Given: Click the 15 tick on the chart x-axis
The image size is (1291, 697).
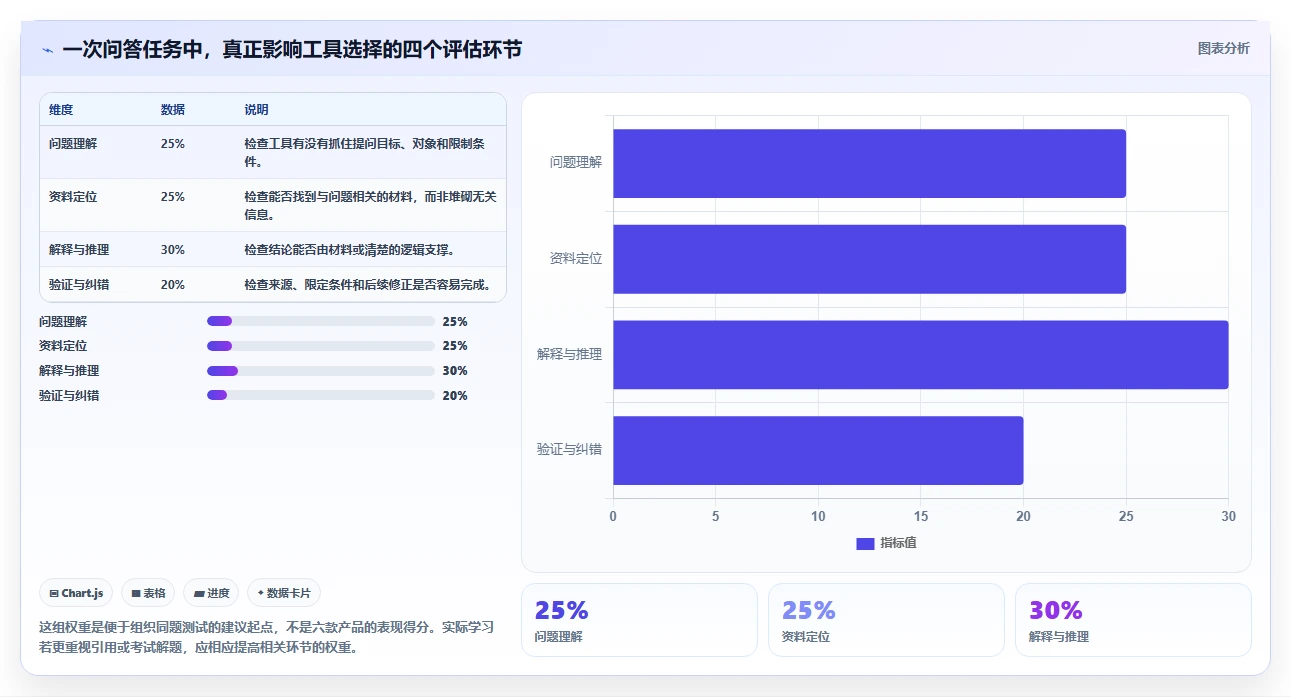Looking at the screenshot, I should pos(921,517).
